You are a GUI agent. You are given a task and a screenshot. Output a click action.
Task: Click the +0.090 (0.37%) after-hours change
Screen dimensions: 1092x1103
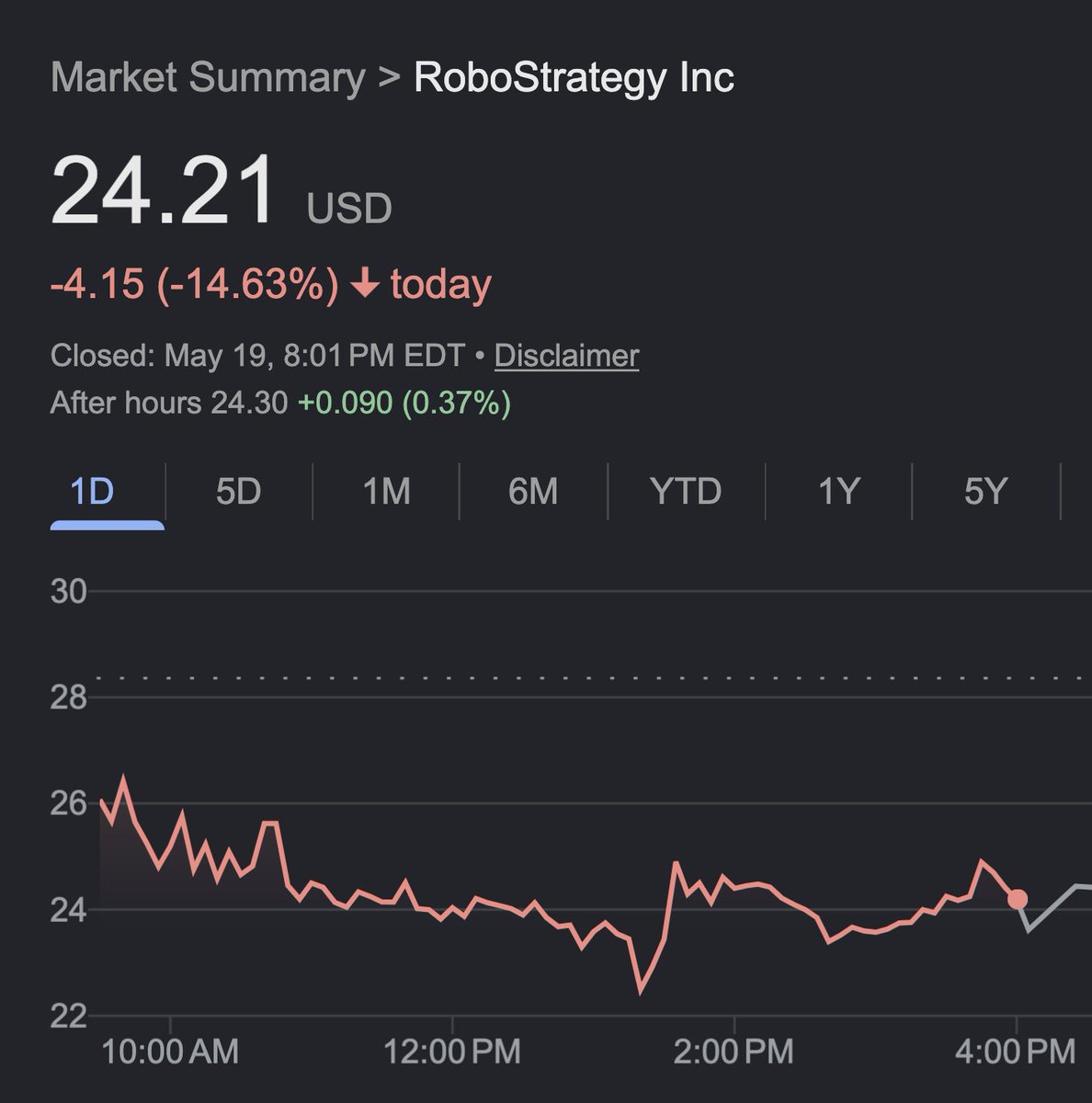click(404, 403)
